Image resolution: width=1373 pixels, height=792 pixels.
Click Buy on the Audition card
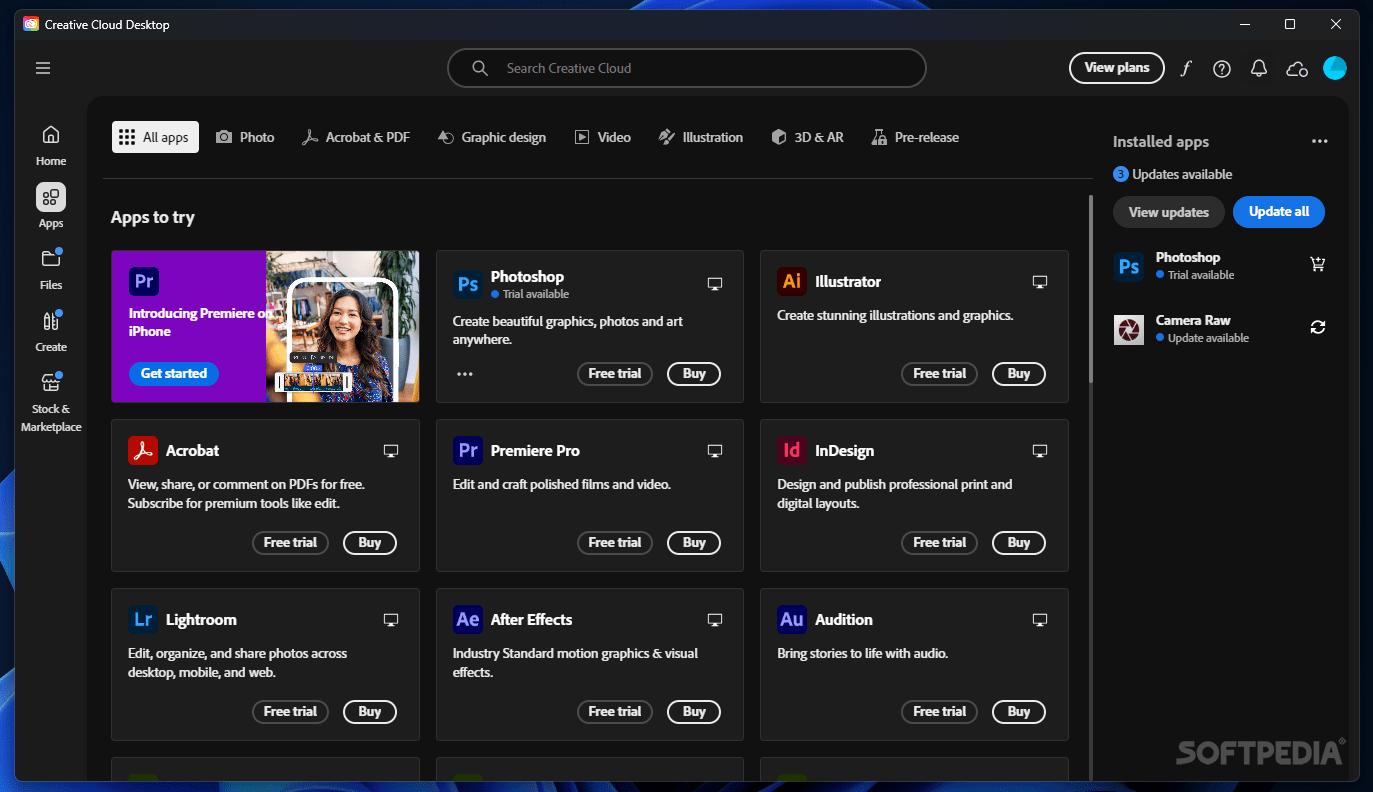point(1019,712)
